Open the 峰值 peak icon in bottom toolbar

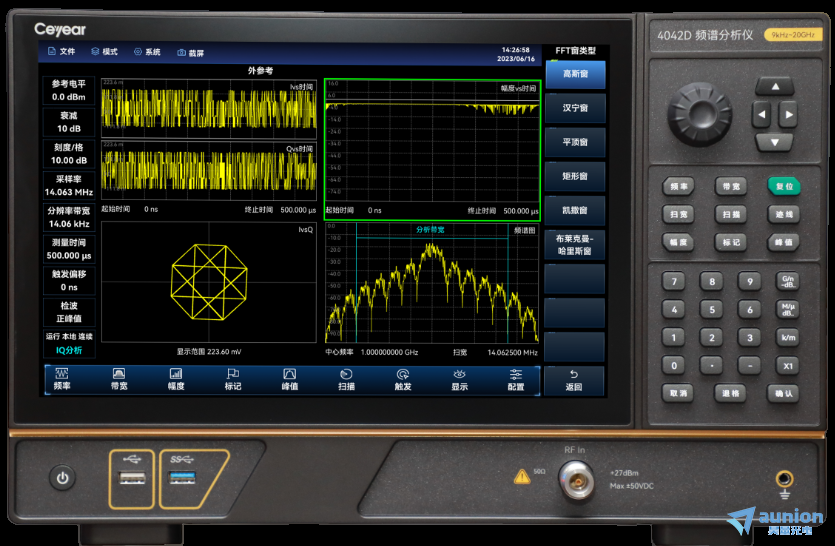[290, 379]
